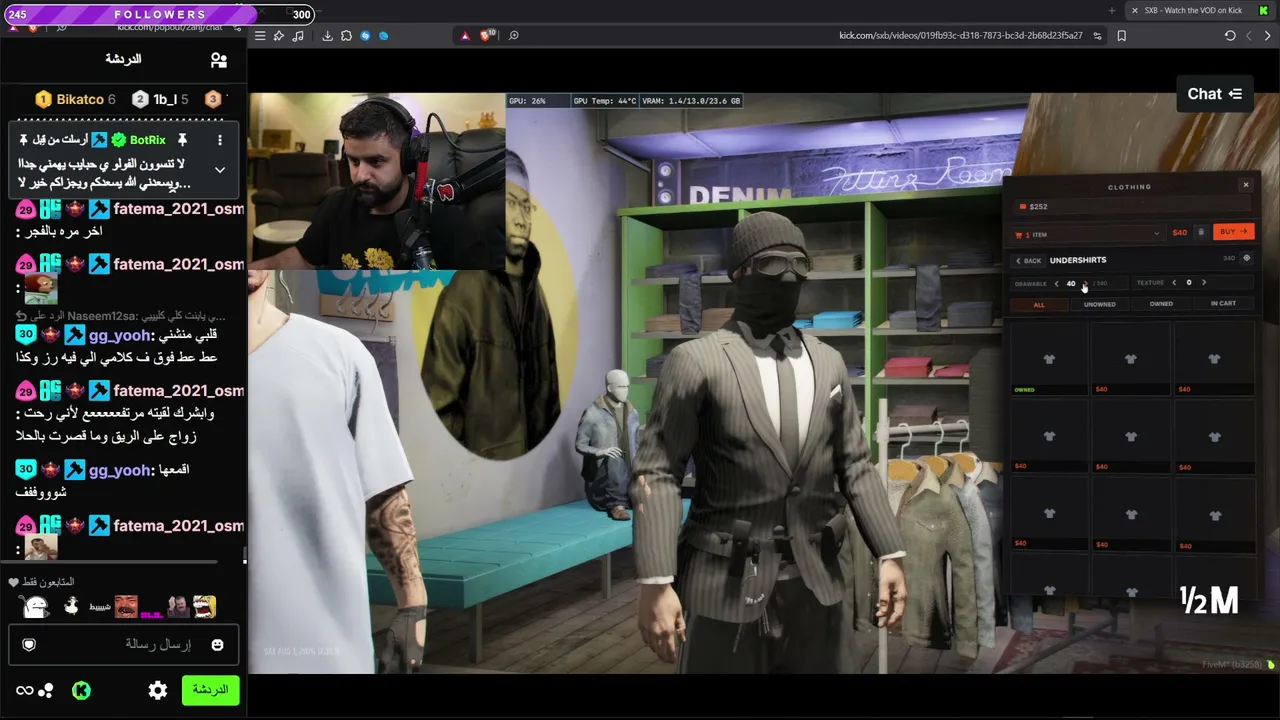Open the pinned message options menu

220,140
